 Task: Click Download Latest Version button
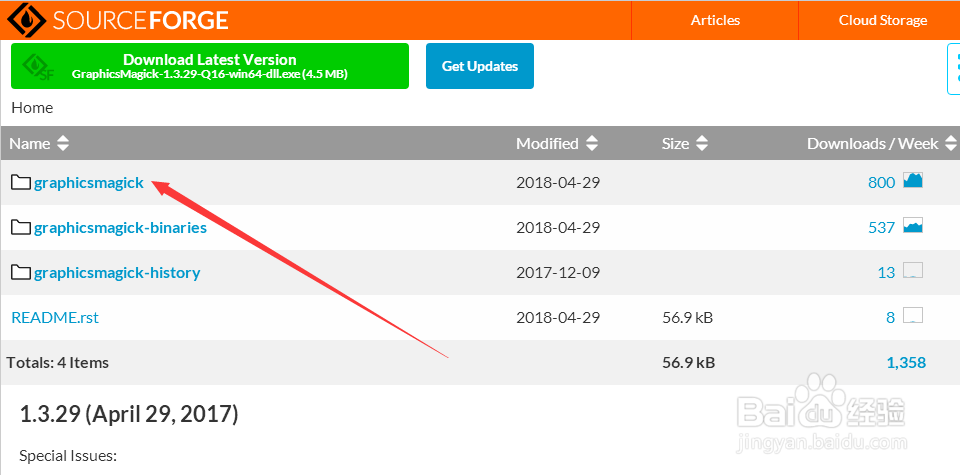click(210, 66)
